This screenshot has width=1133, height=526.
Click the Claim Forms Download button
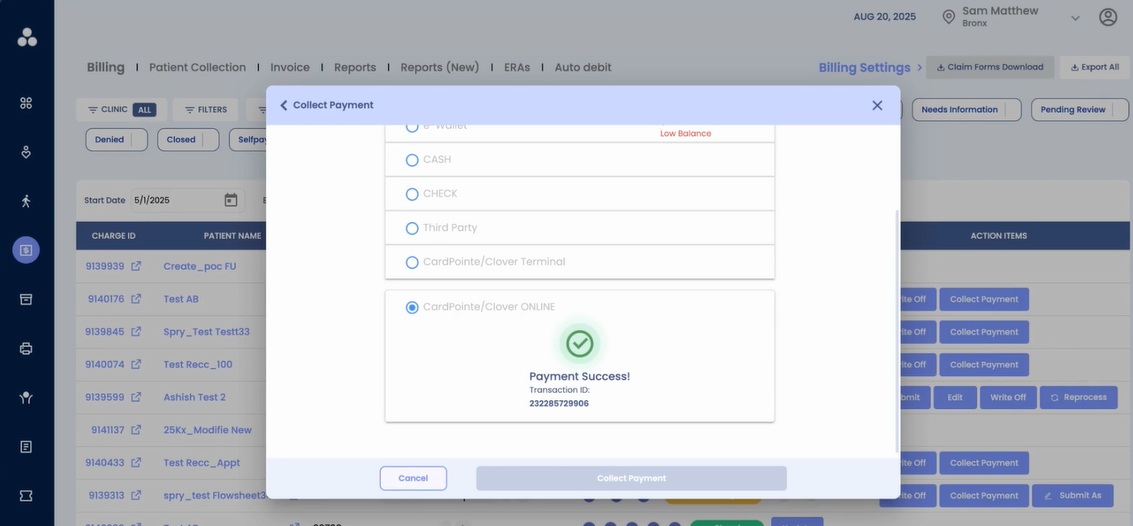coord(989,67)
